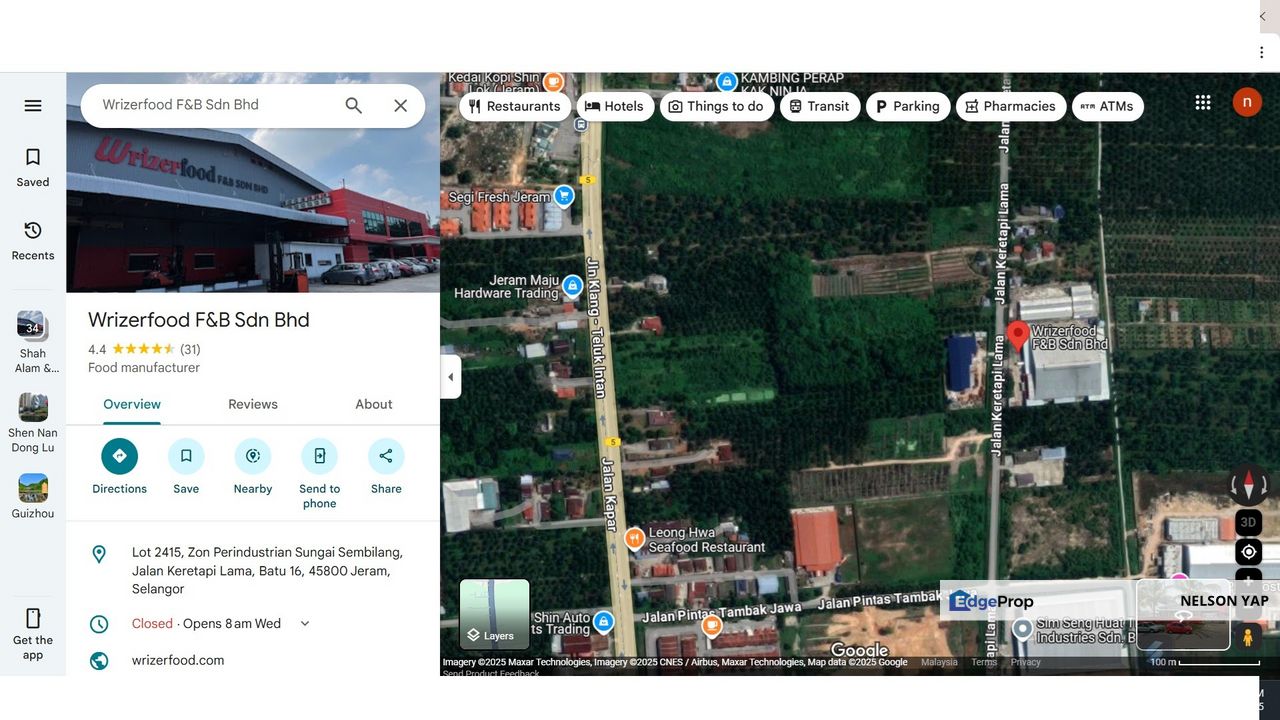The image size is (1280, 720).
Task: Open the Privacy link
Action: point(1026,662)
